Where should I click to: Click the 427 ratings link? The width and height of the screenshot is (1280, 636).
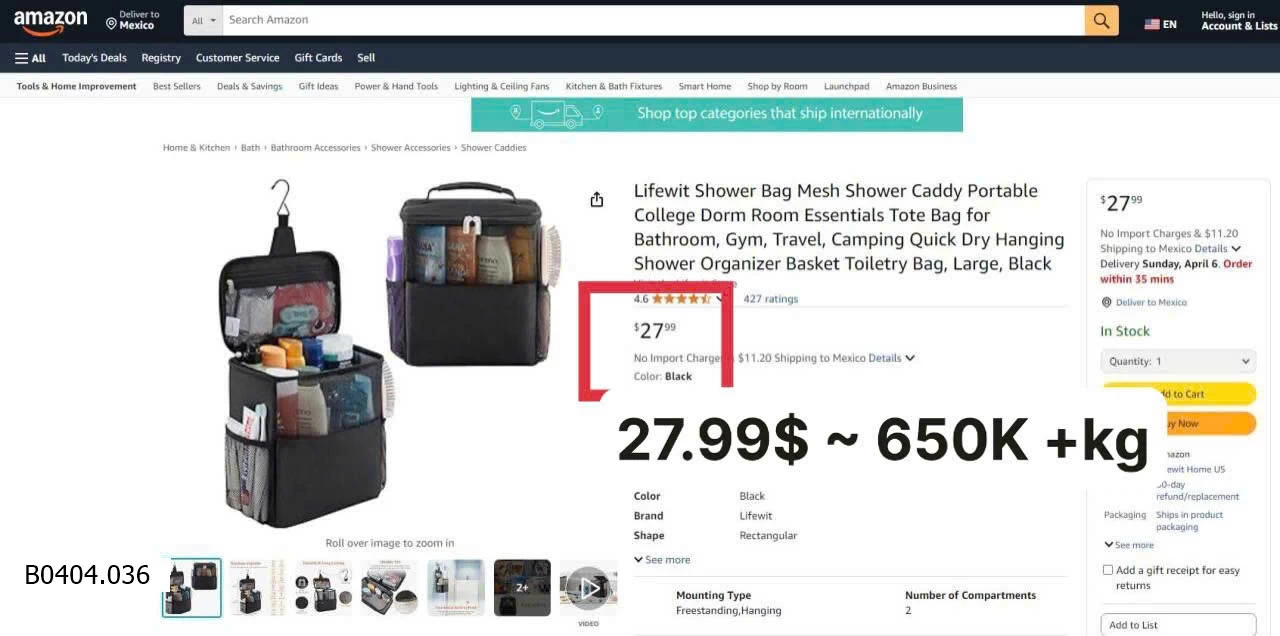tap(770, 298)
